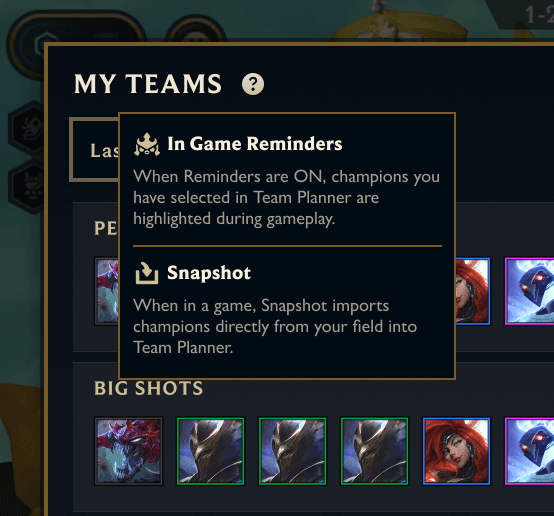Click the stage indicator starting with 1-2
554x516 pixels.
(x=539, y=15)
